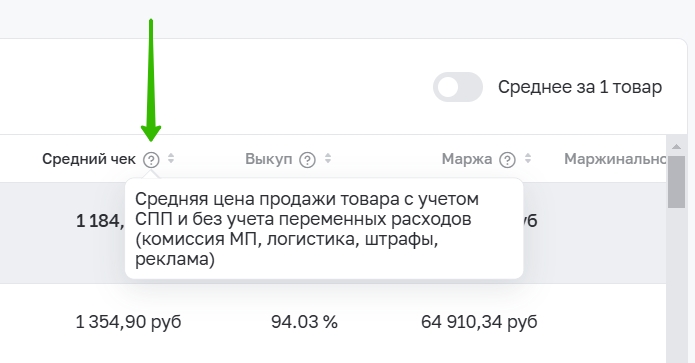This screenshot has width=695, height=363.
Task: Sort rows using Маржа sort arrows
Action: tap(528, 158)
